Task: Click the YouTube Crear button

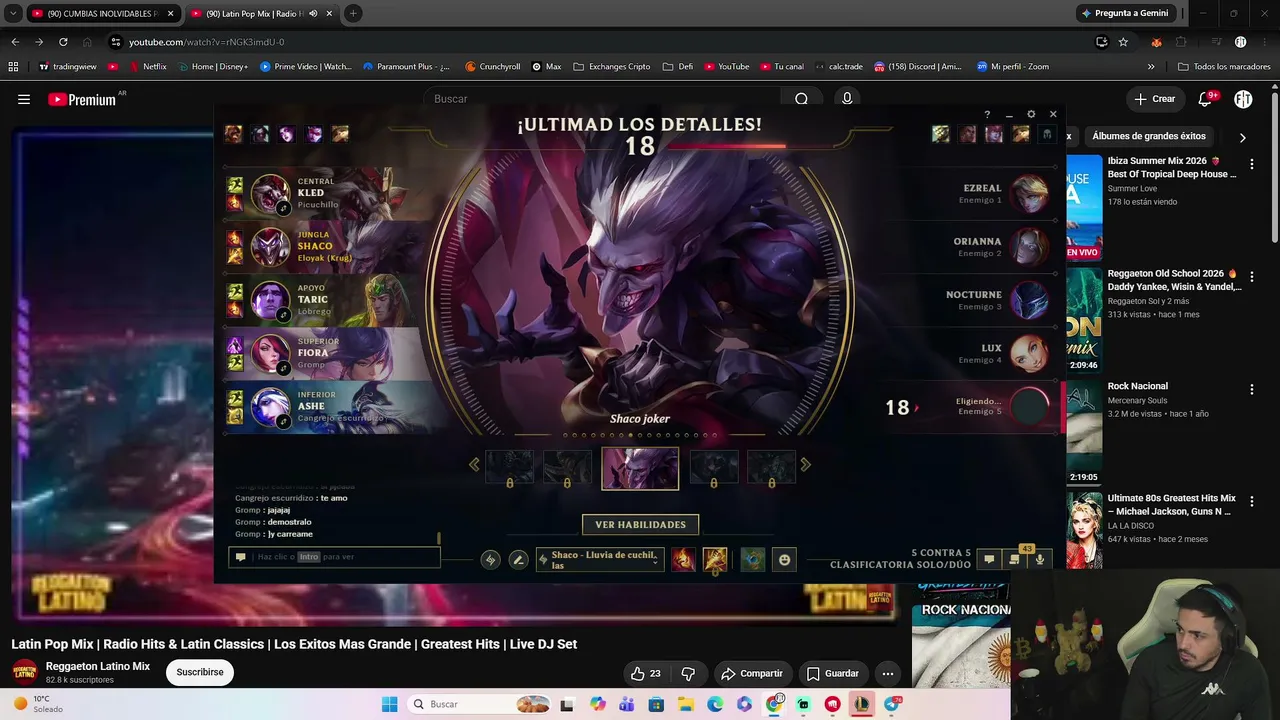Action: tap(1154, 99)
